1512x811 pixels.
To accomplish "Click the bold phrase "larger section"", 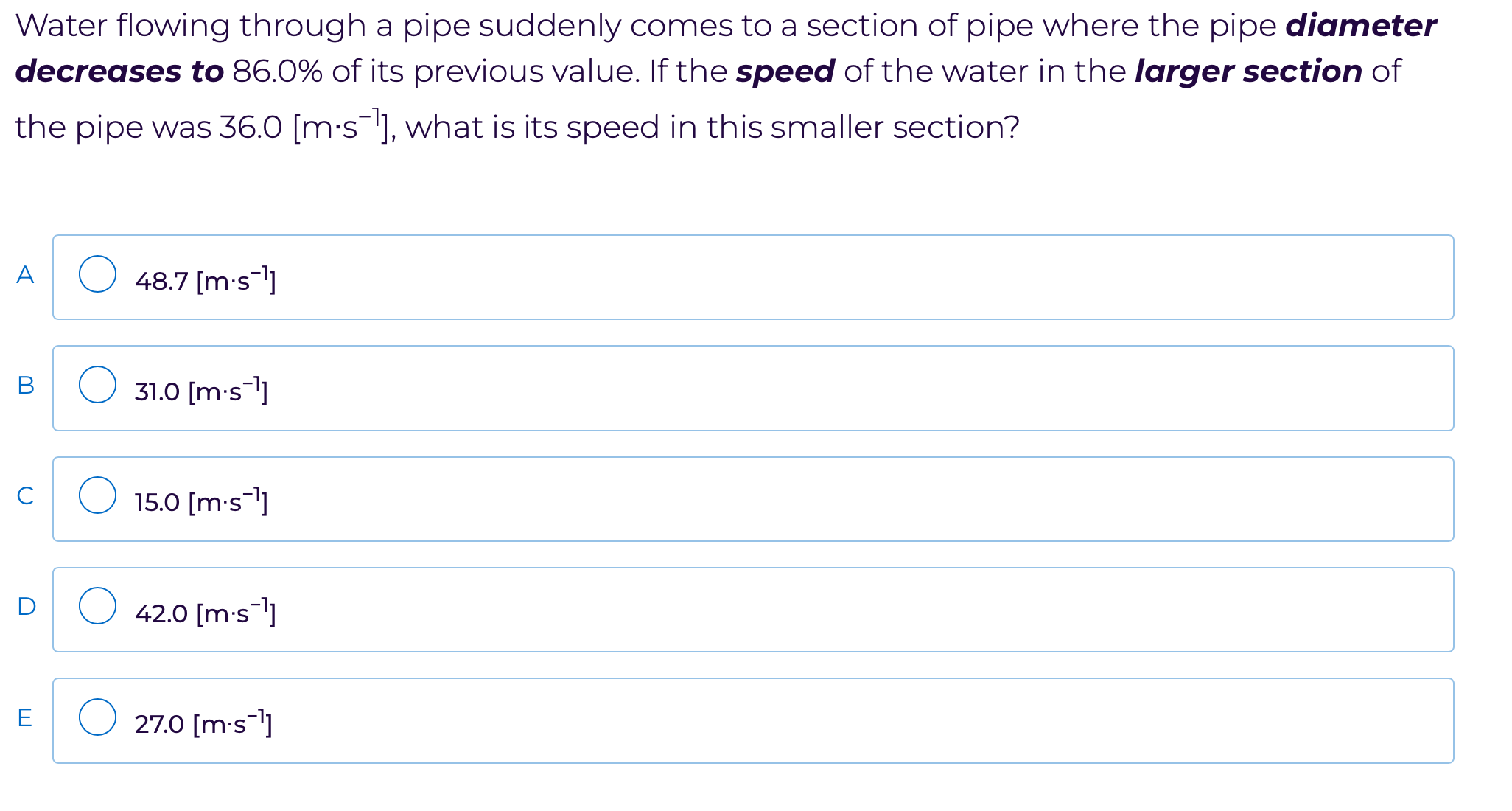I will [1248, 72].
